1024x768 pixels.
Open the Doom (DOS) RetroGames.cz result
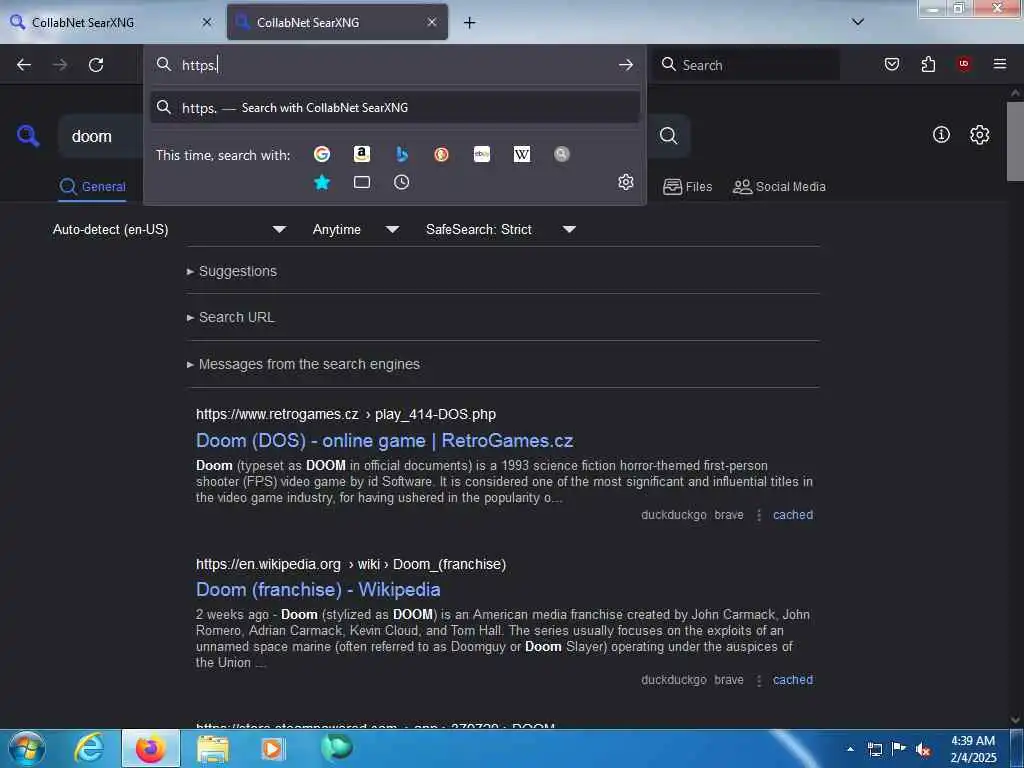385,441
